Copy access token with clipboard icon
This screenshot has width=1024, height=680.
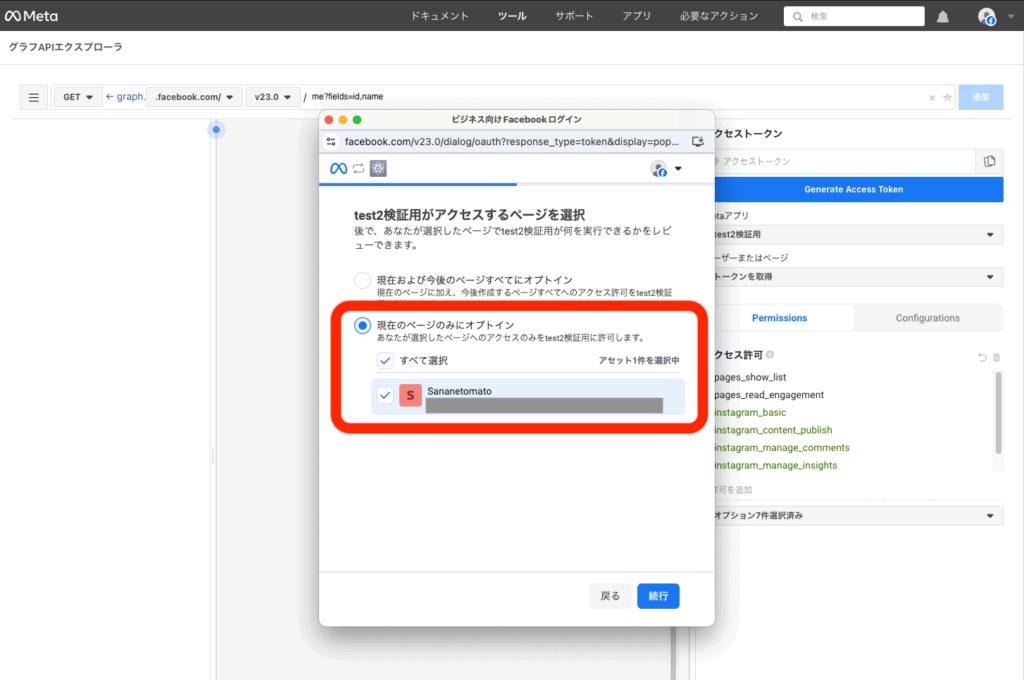[x=989, y=161]
